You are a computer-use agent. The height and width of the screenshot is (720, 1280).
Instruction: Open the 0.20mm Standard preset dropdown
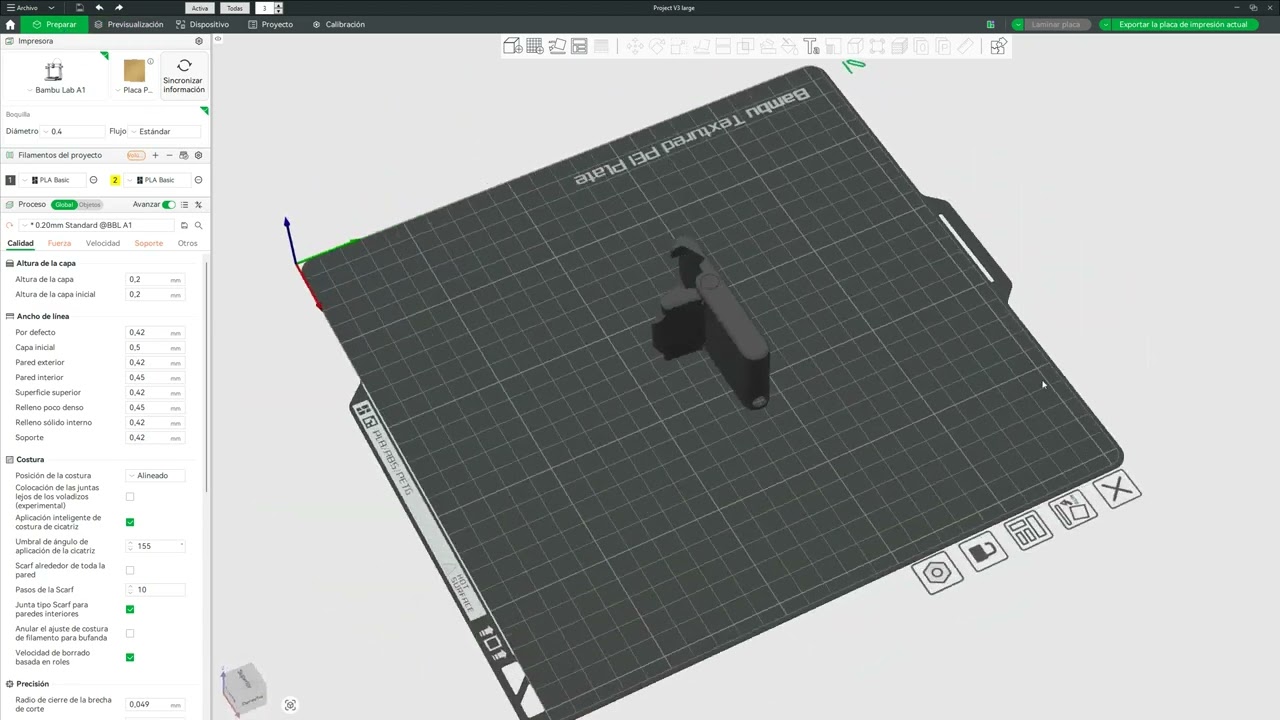[97, 225]
